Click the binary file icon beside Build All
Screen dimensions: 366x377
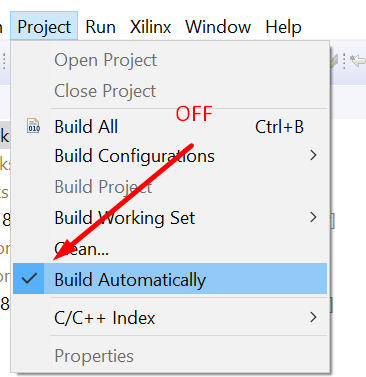[x=33, y=126]
